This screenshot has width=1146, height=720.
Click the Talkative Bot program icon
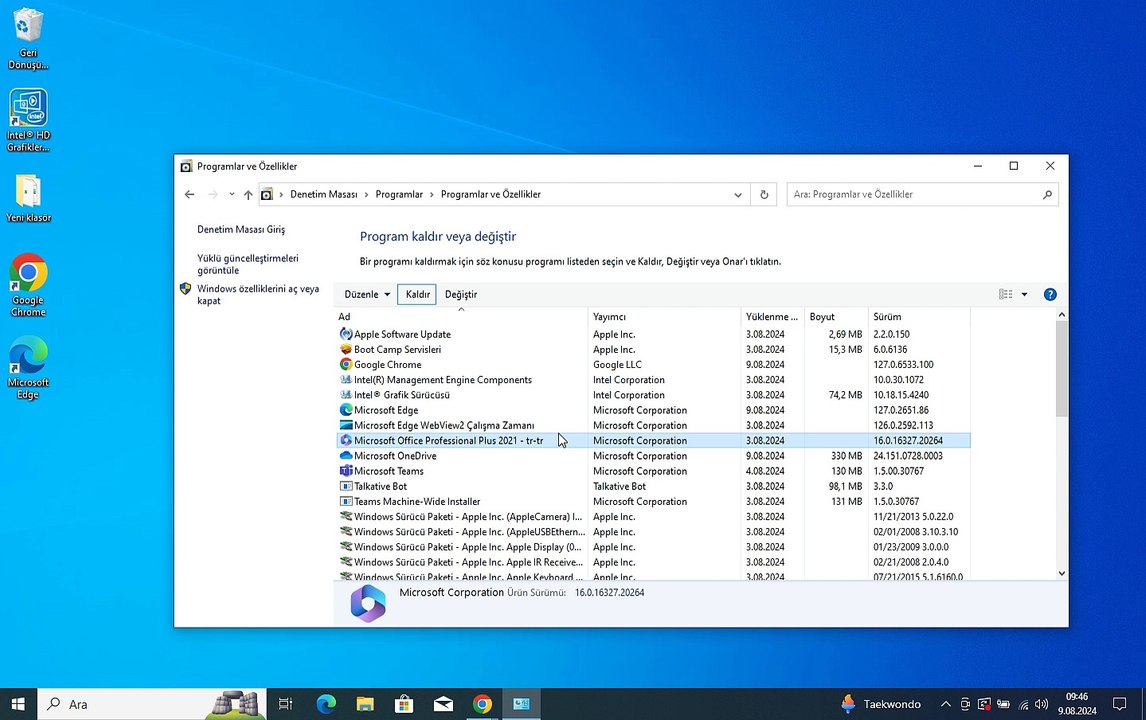(x=346, y=486)
